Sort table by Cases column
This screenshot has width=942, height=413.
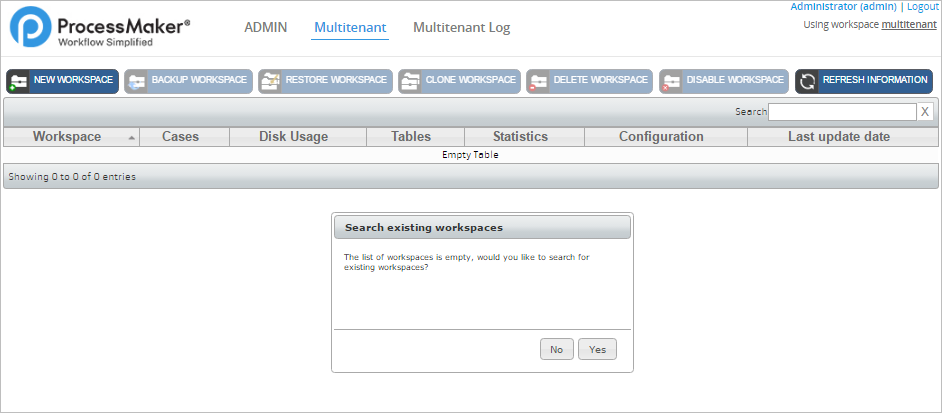coord(180,137)
